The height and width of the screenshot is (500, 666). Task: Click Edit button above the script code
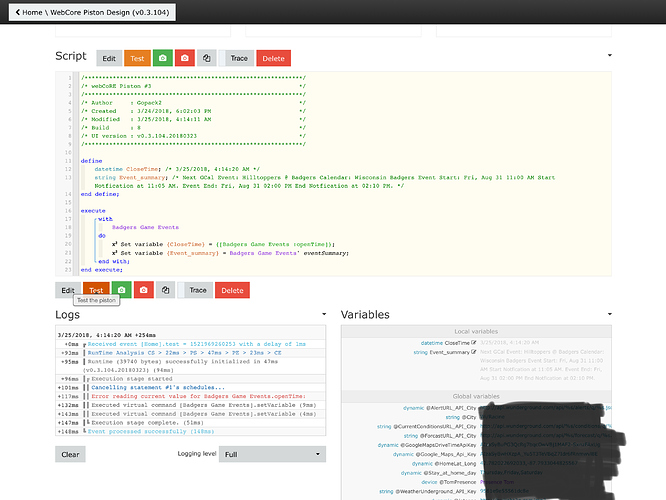(x=109, y=58)
